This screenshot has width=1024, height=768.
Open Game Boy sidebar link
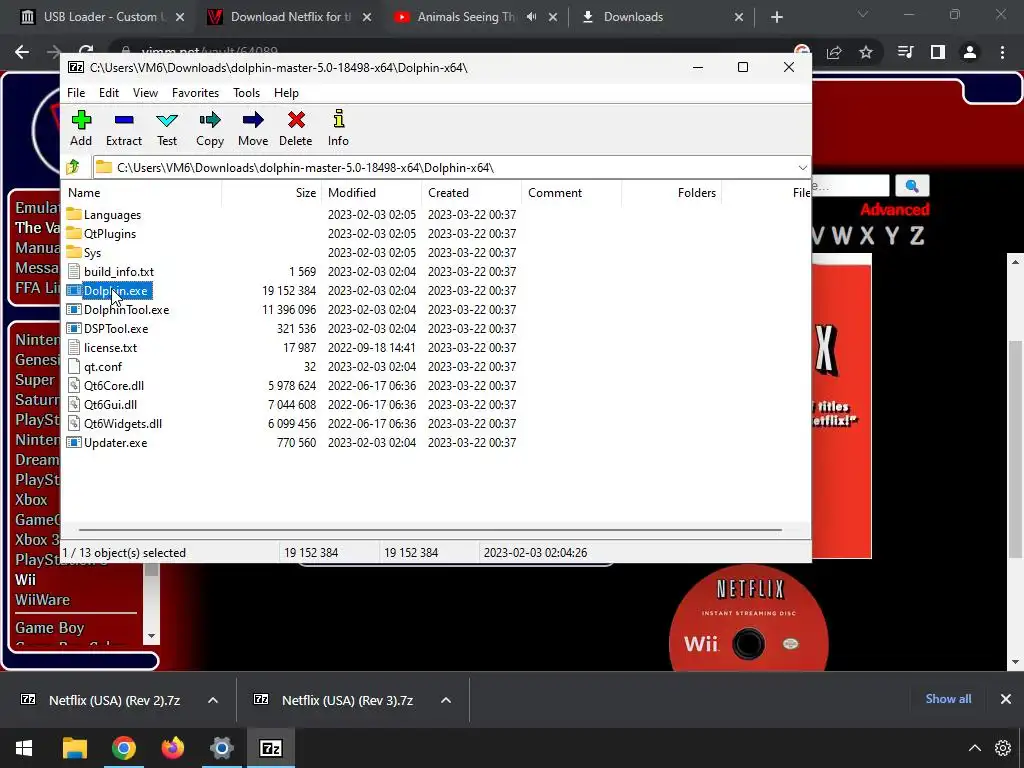50,628
